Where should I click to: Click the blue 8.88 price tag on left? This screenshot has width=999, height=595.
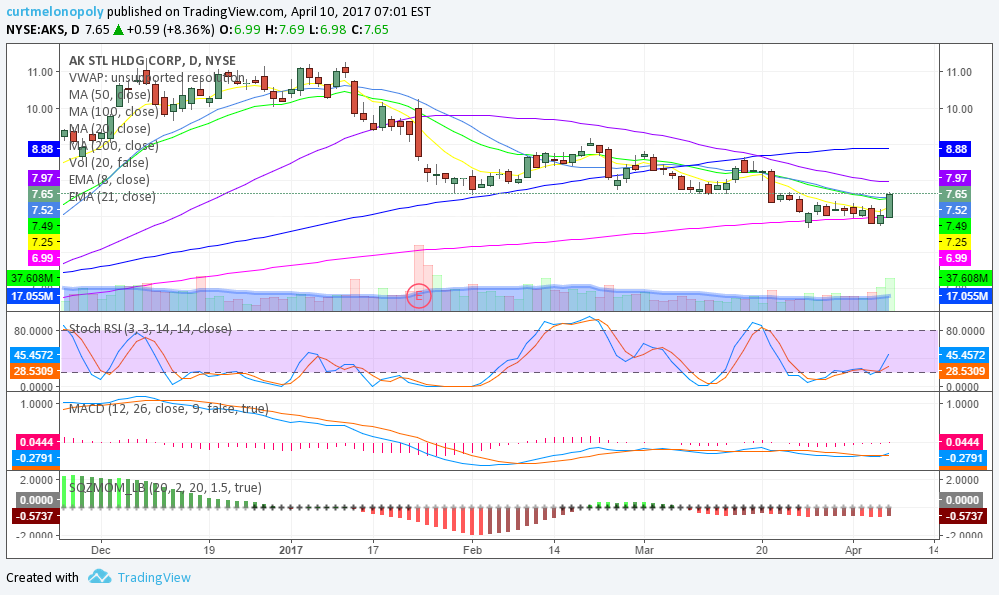click(x=43, y=149)
